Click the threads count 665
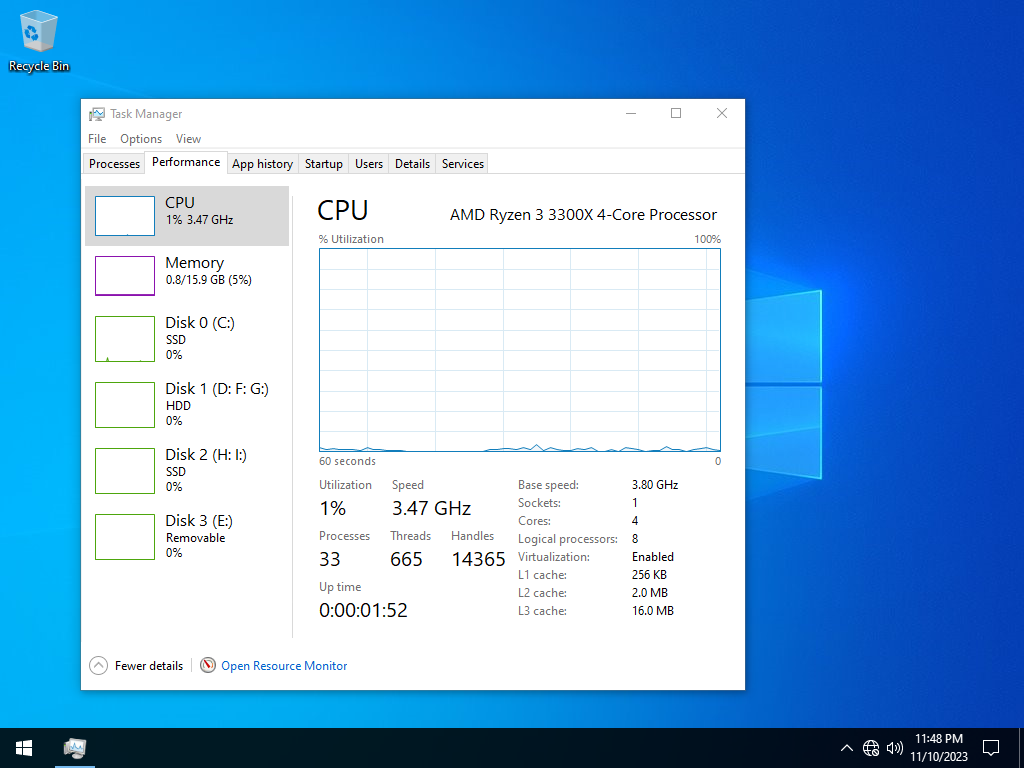The height and width of the screenshot is (768, 1024). click(x=406, y=559)
